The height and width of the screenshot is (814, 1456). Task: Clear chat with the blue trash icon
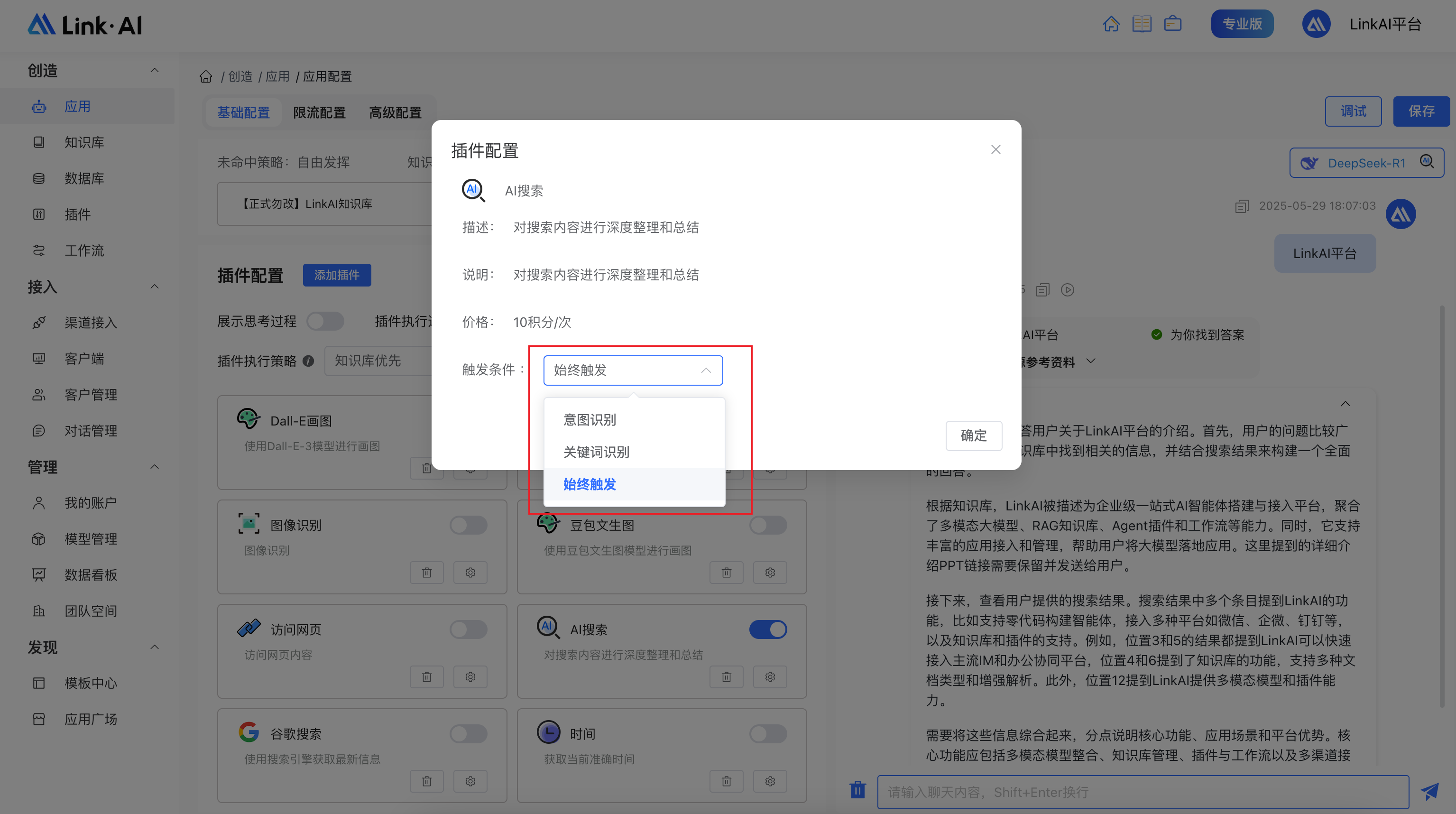(x=857, y=790)
